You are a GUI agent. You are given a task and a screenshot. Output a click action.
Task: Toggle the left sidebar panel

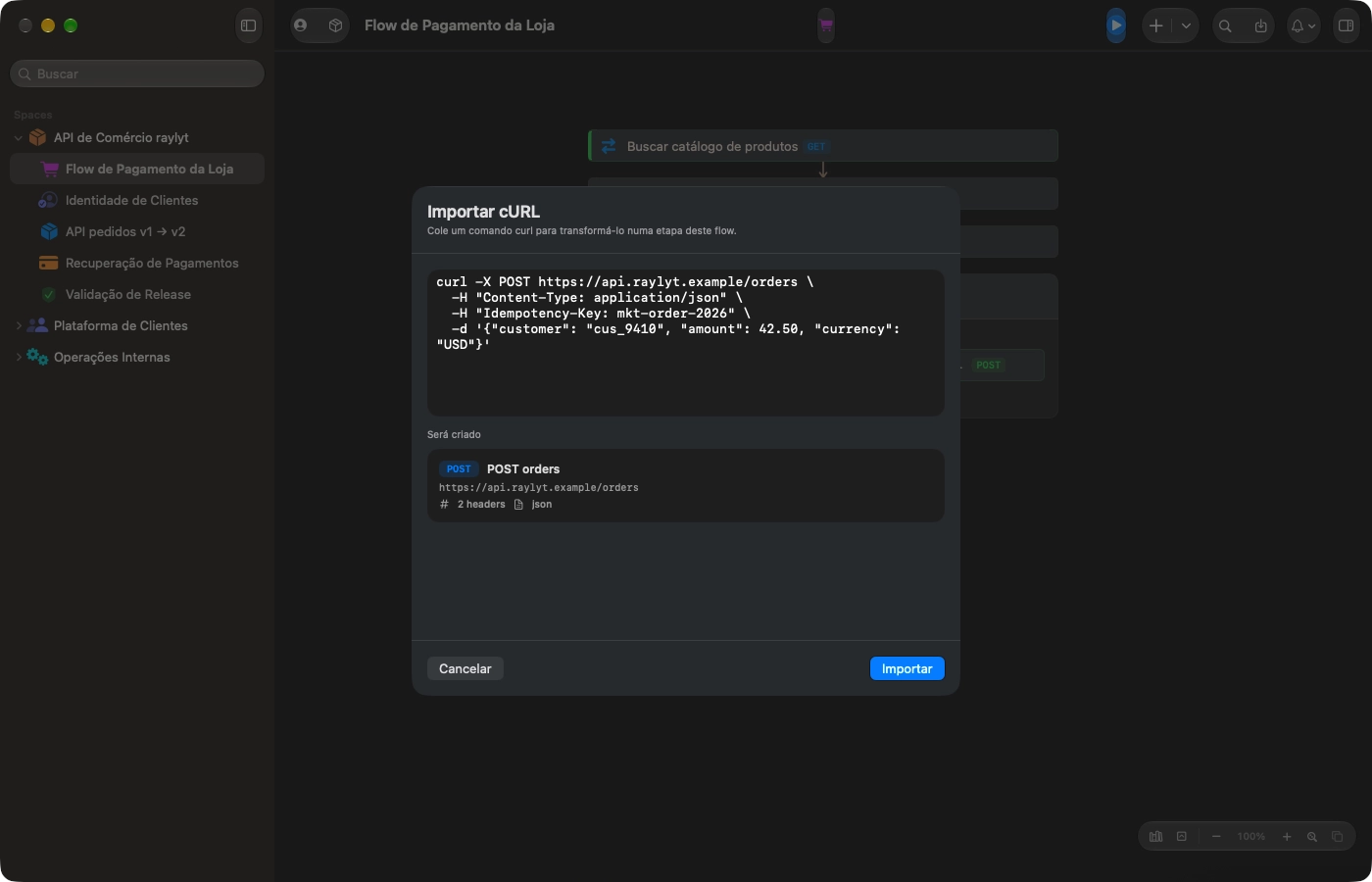[249, 25]
